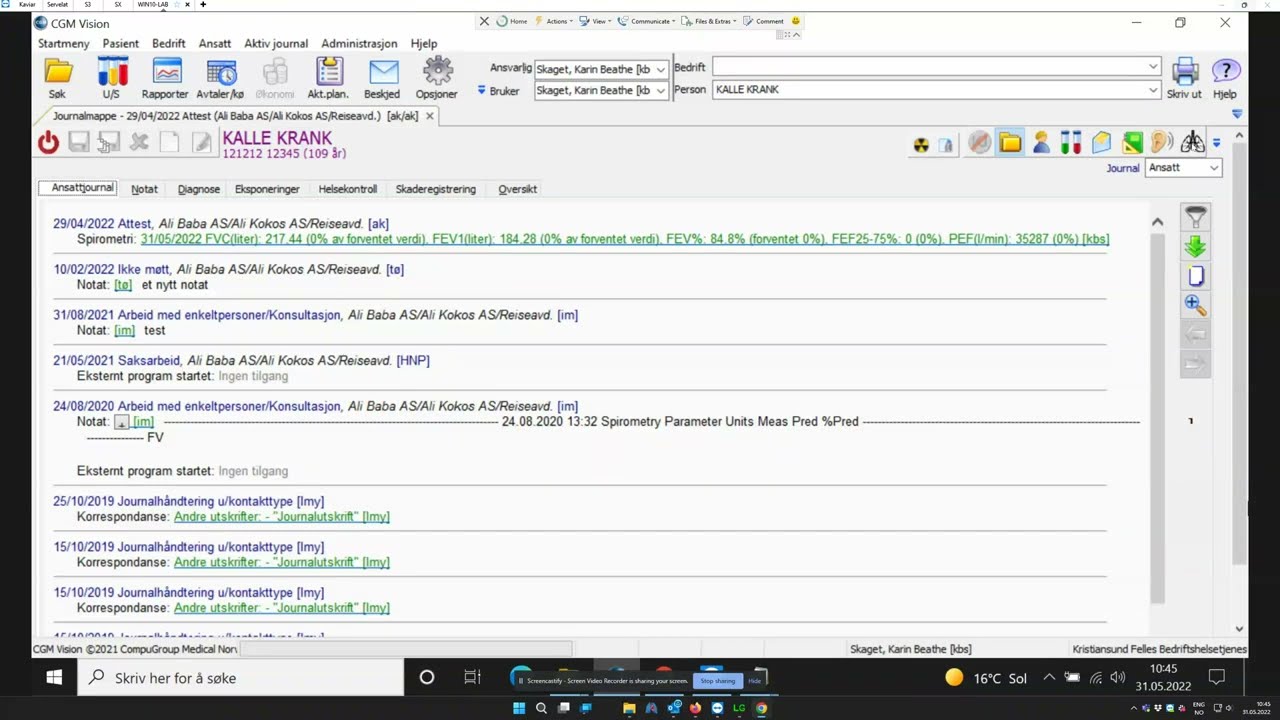
Task: Open the Bedrift menu
Action: tap(169, 44)
